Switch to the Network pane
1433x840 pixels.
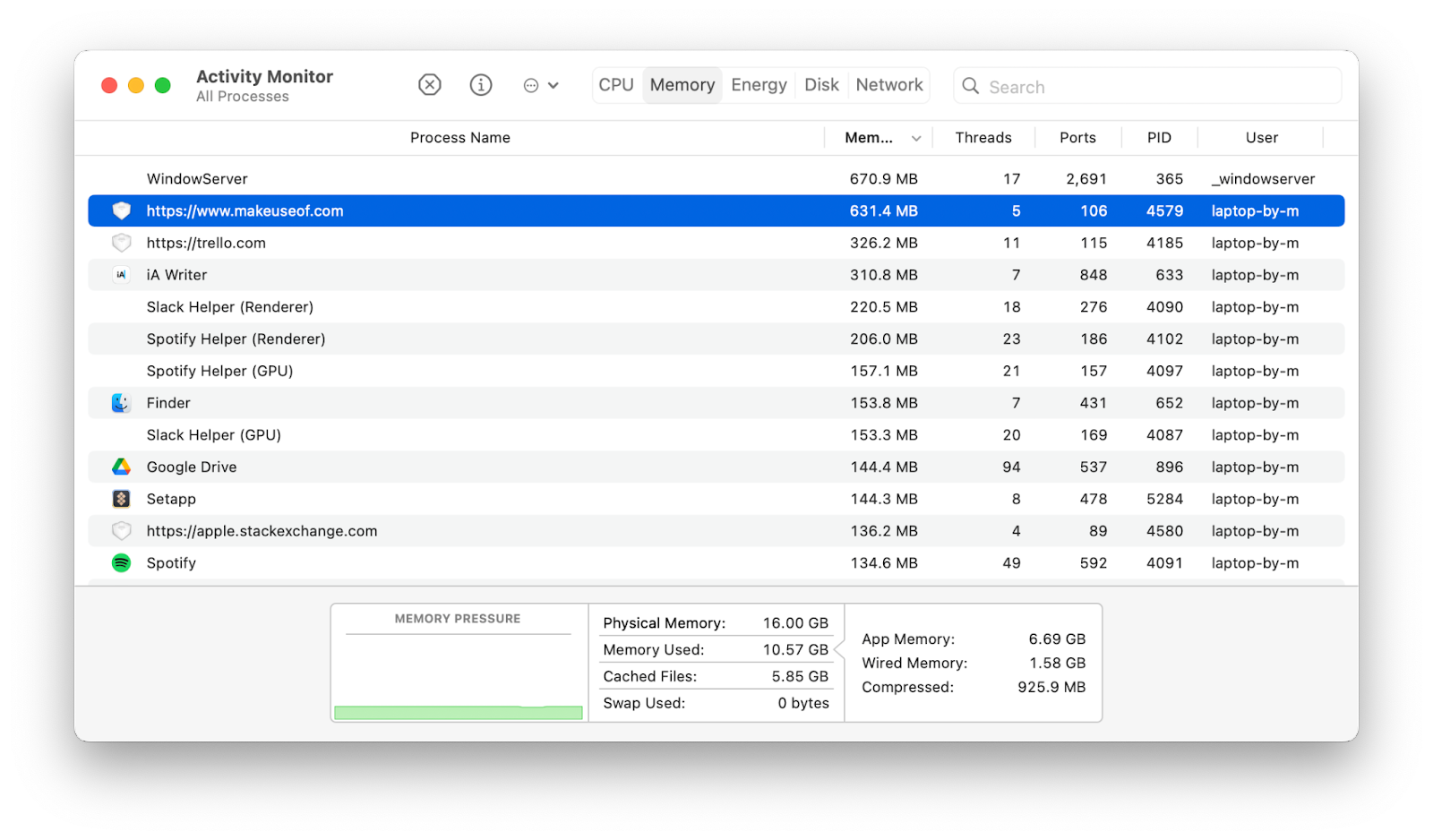[888, 84]
